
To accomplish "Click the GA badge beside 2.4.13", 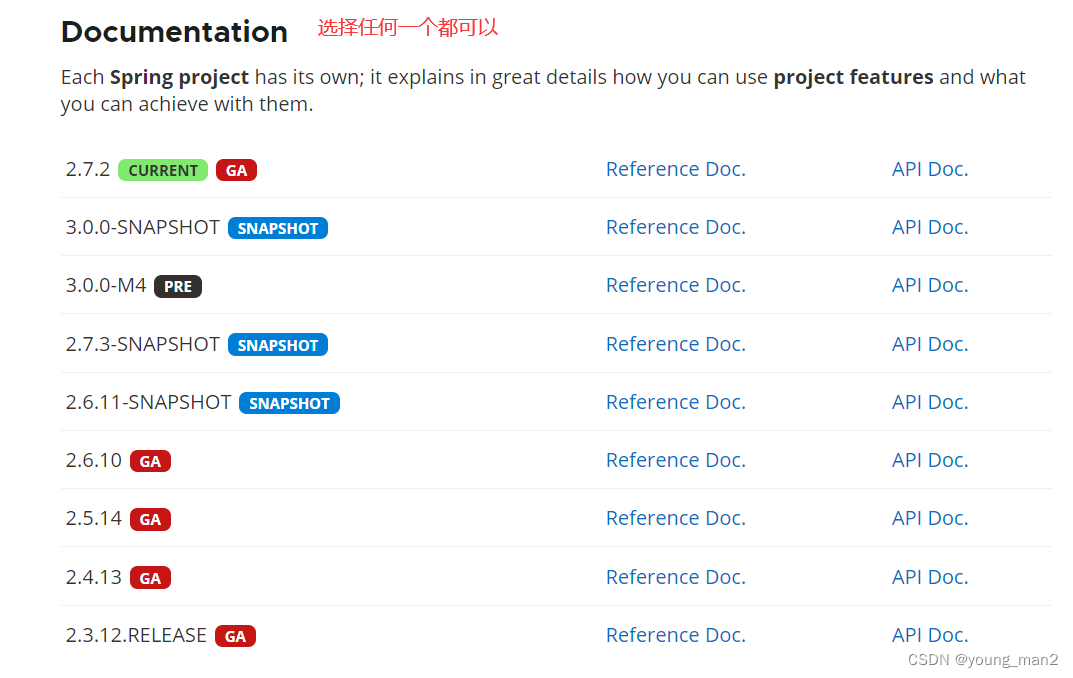I will 151,579.
